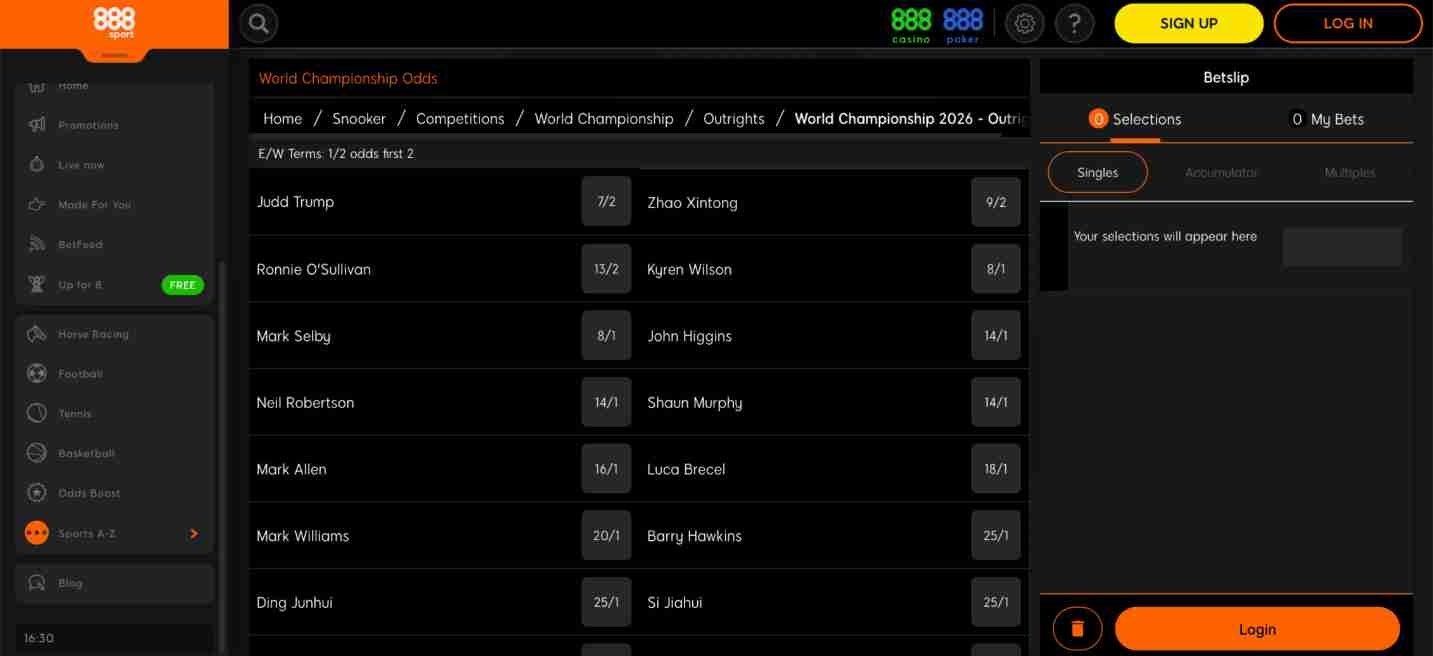Select John Higgins 14/1 odds
Viewport: 1433px width, 656px height.
tap(996, 336)
